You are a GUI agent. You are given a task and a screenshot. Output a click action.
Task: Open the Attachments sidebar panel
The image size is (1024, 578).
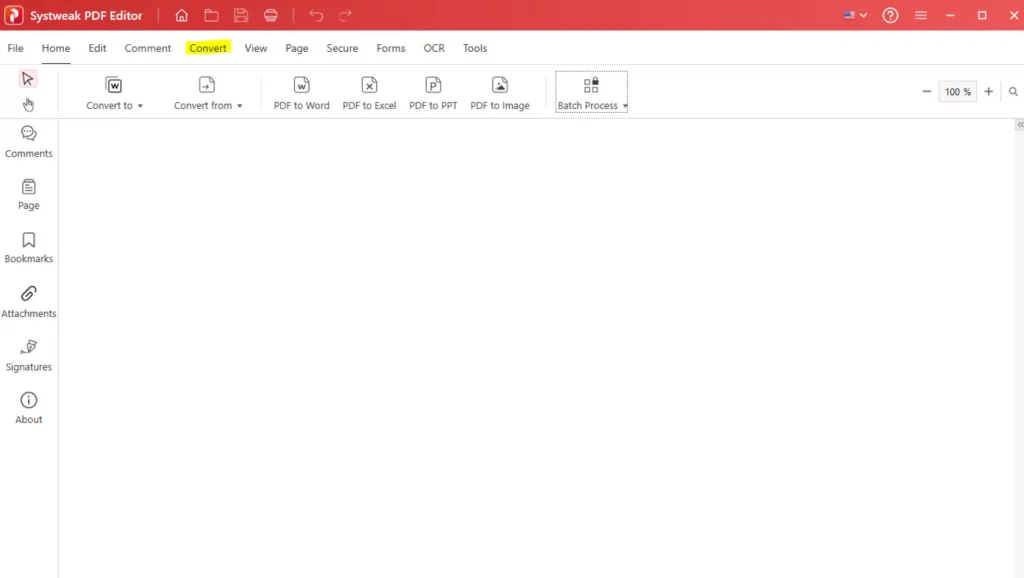pos(29,302)
